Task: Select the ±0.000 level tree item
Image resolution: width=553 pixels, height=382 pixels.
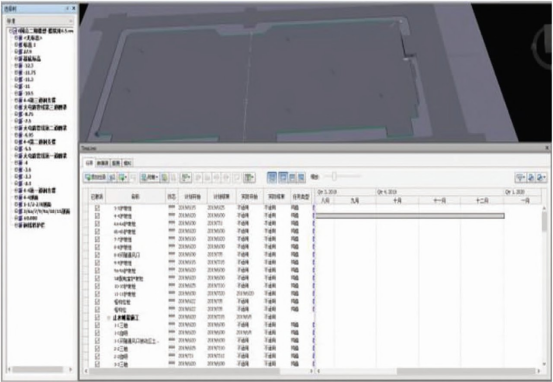Action: point(31,218)
